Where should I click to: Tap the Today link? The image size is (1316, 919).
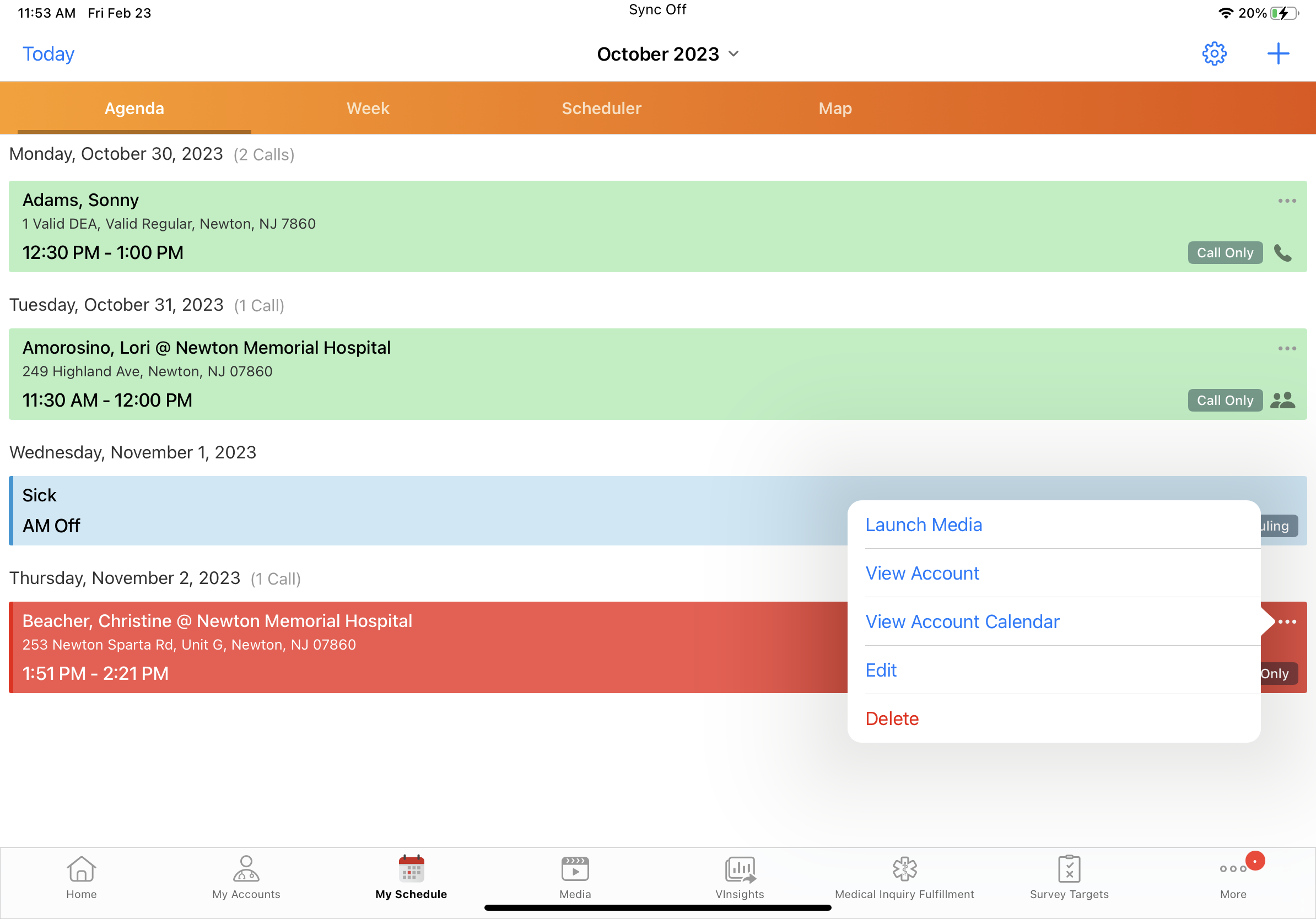tap(48, 54)
